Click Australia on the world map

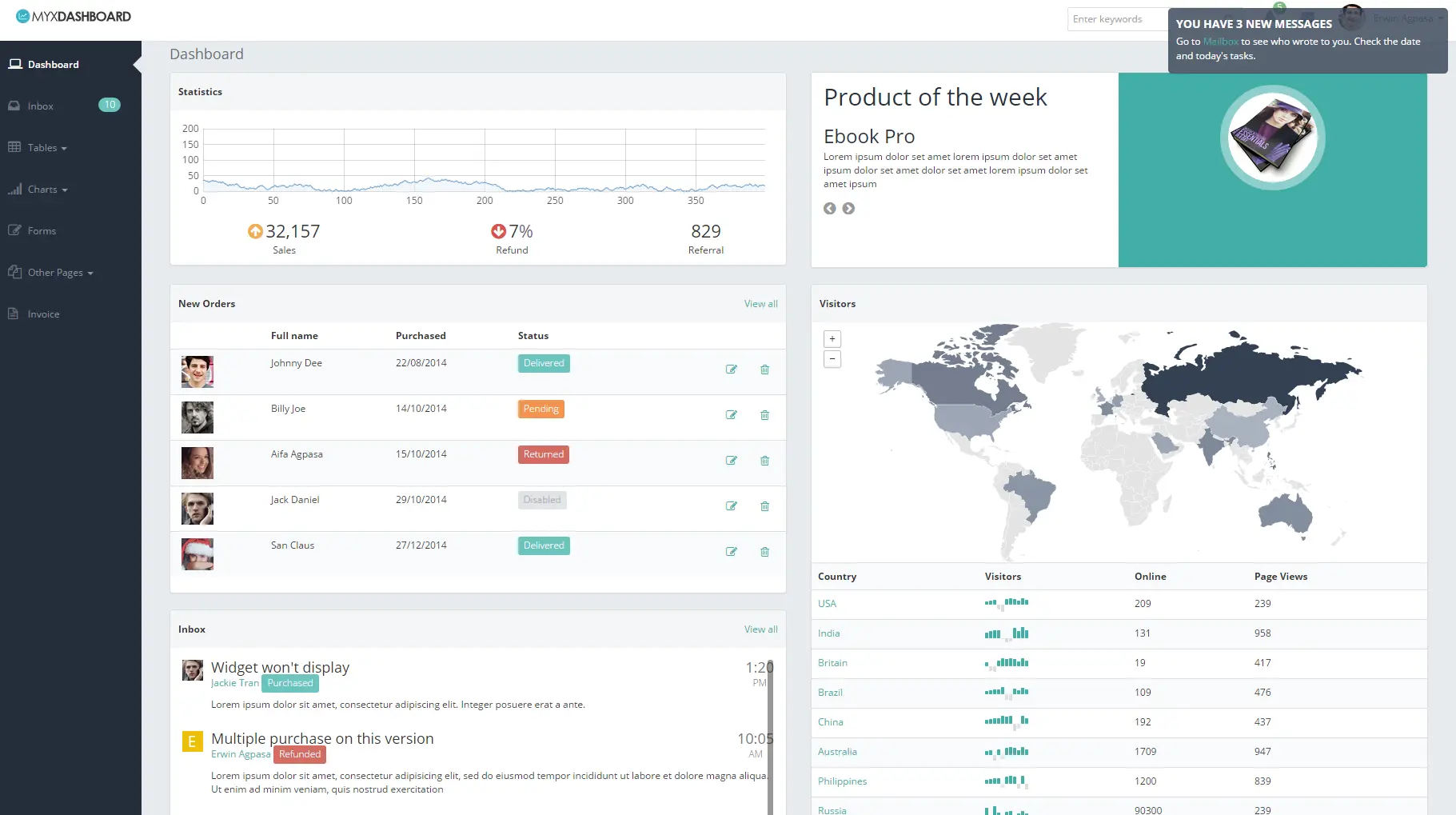[1285, 513]
